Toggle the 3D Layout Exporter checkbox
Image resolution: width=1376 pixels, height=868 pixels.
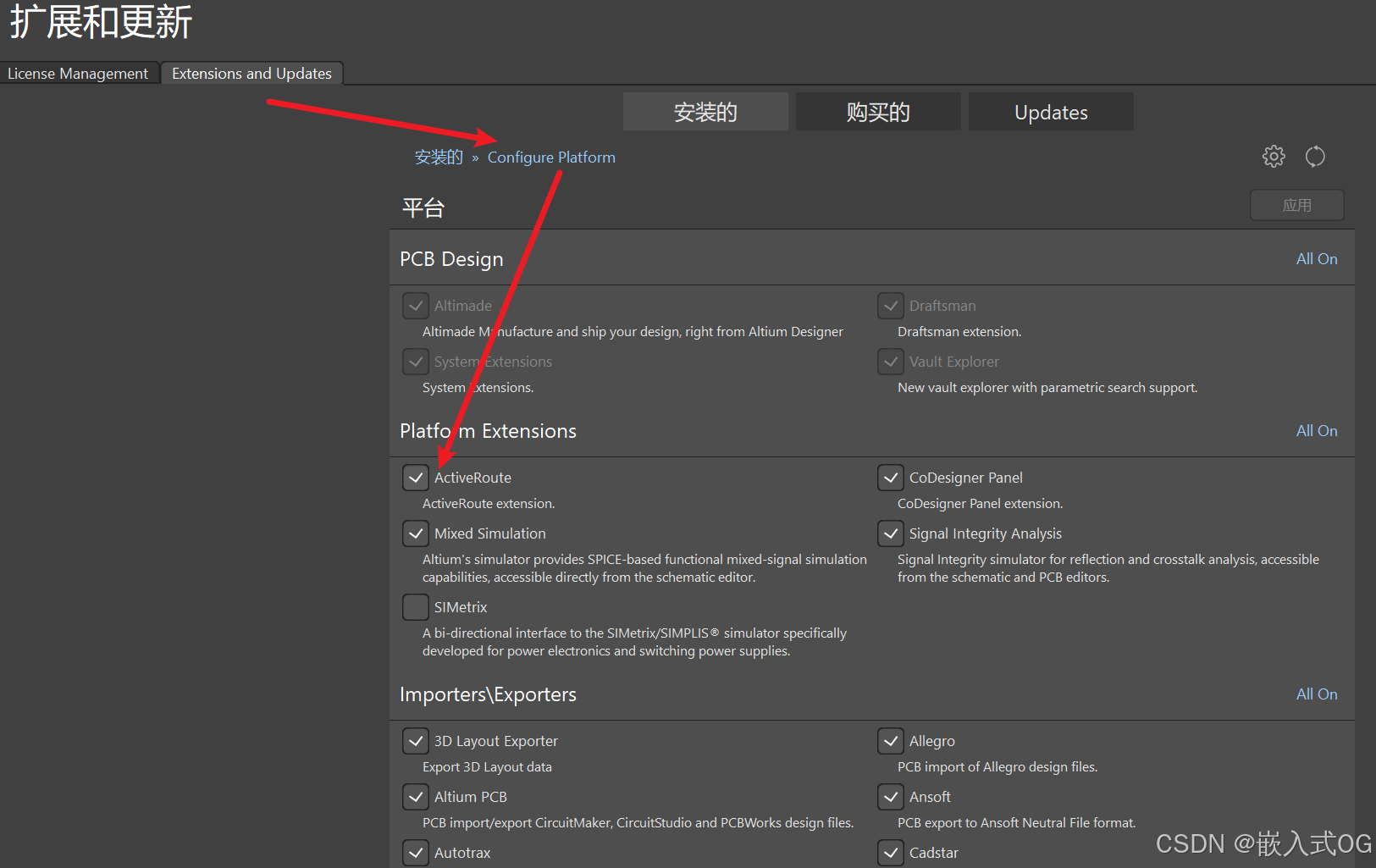pos(416,741)
